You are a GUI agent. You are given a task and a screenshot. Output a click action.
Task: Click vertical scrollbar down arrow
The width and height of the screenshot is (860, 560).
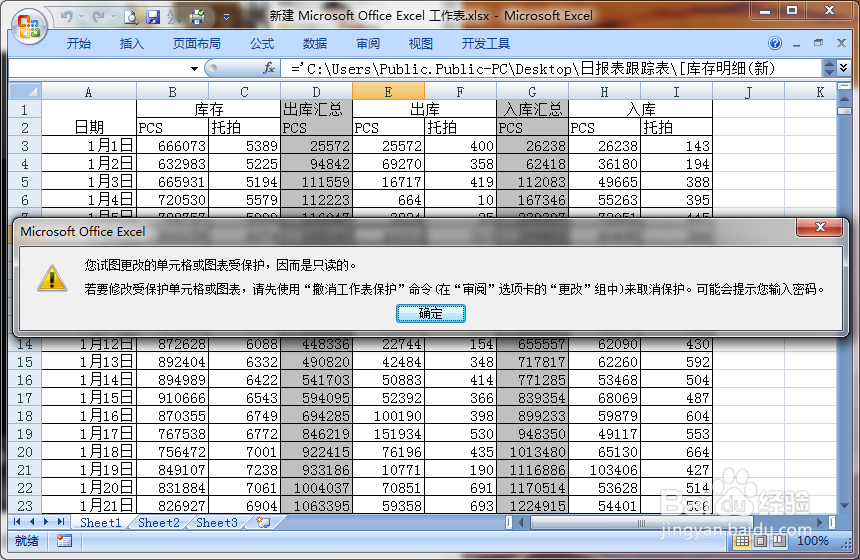click(x=844, y=505)
